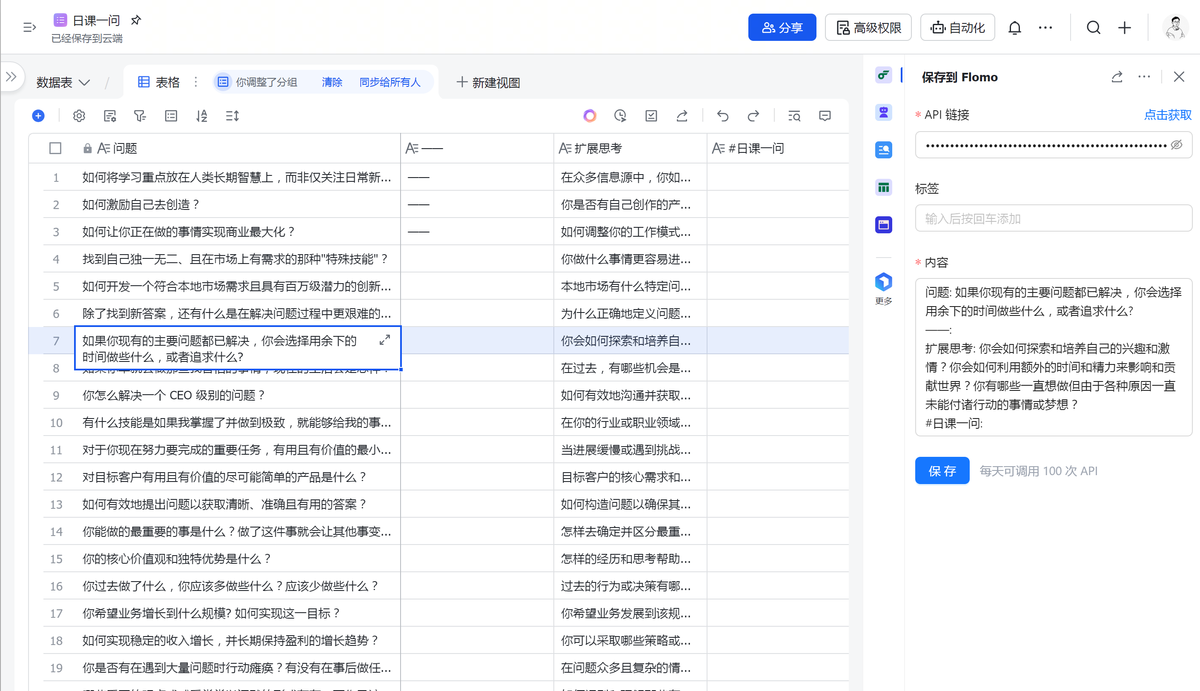Image resolution: width=1200 pixels, height=691 pixels.
Task: Redo the last action
Action: [754, 116]
